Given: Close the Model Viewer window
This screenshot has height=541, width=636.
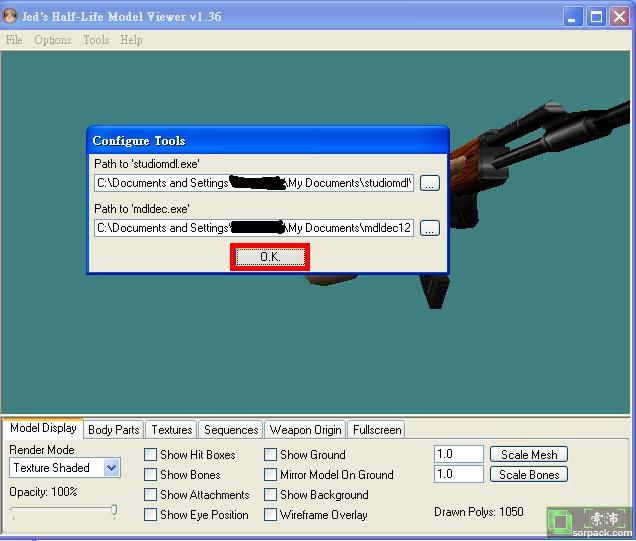Looking at the screenshot, I should pos(620,17).
